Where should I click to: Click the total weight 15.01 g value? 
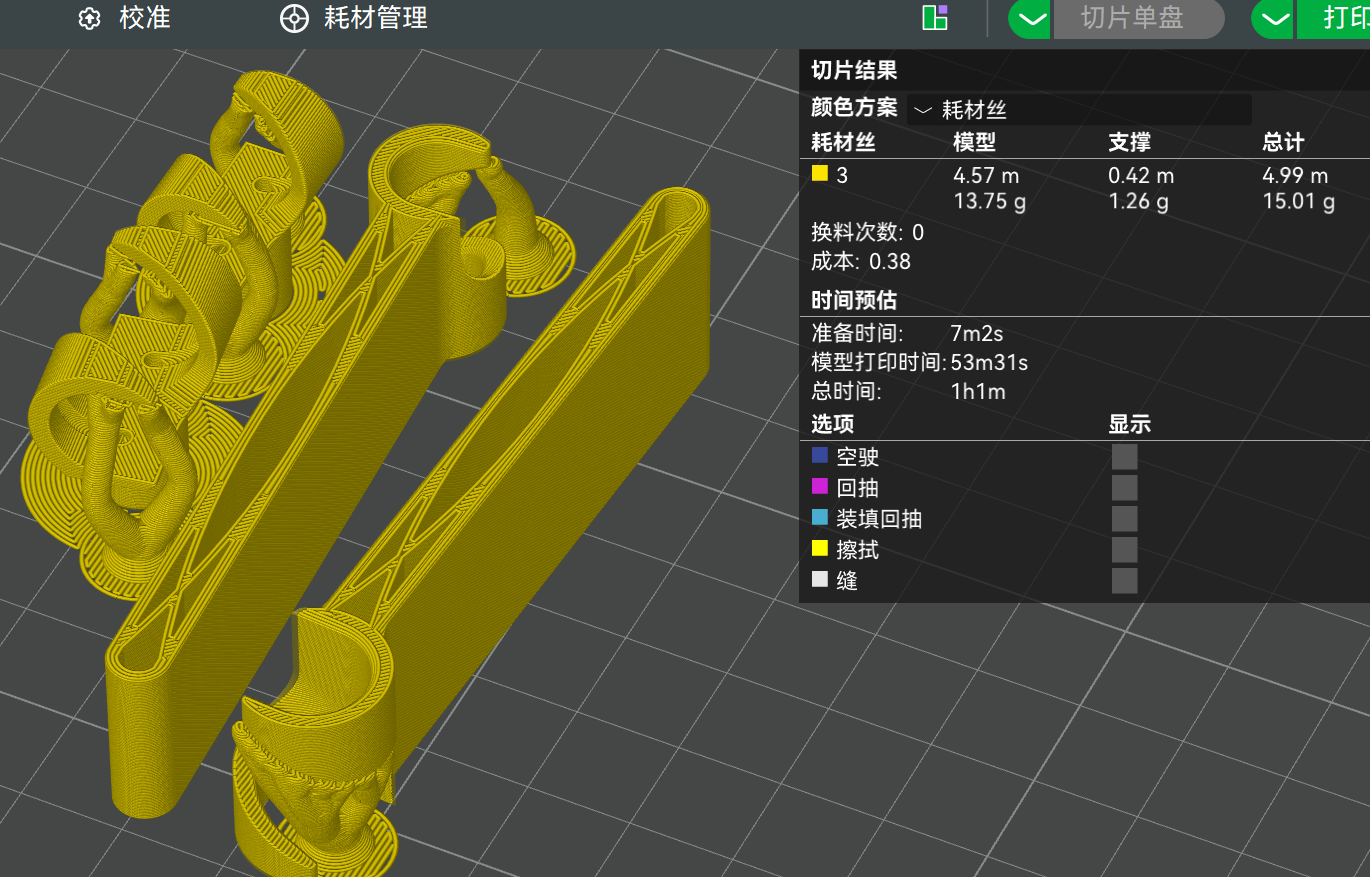1298,203
